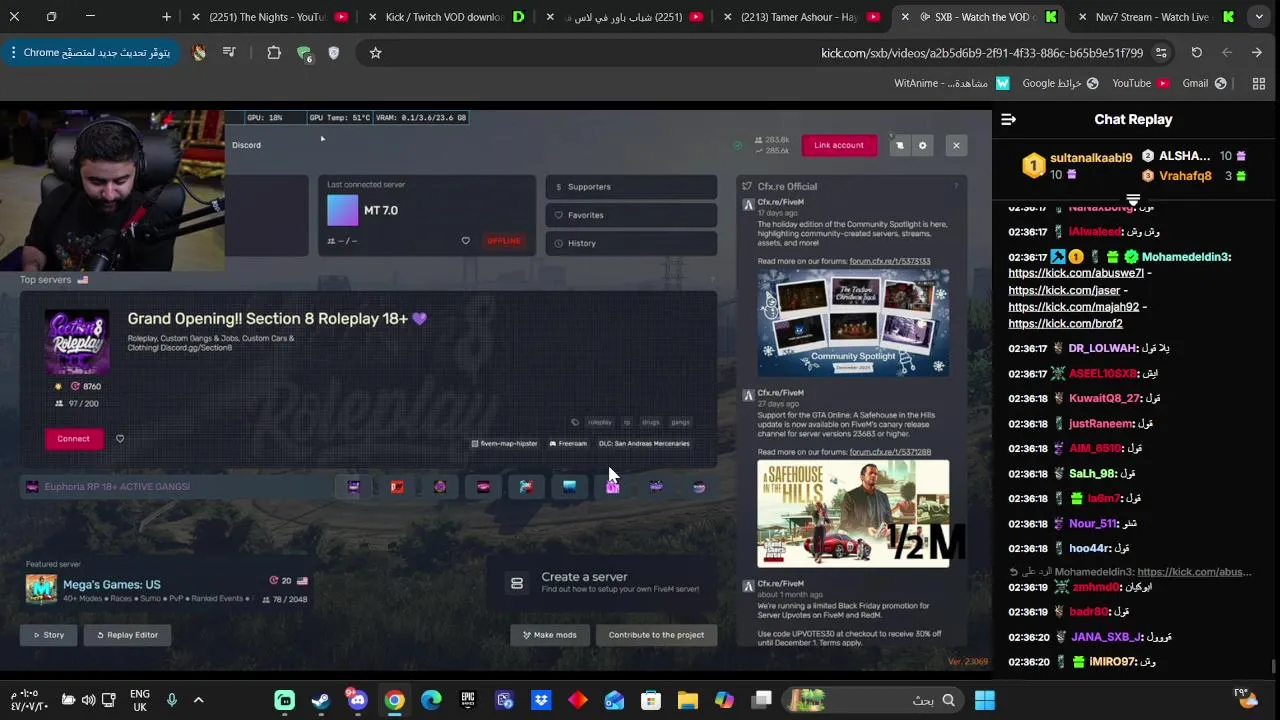Click the Make mods button

point(549,635)
